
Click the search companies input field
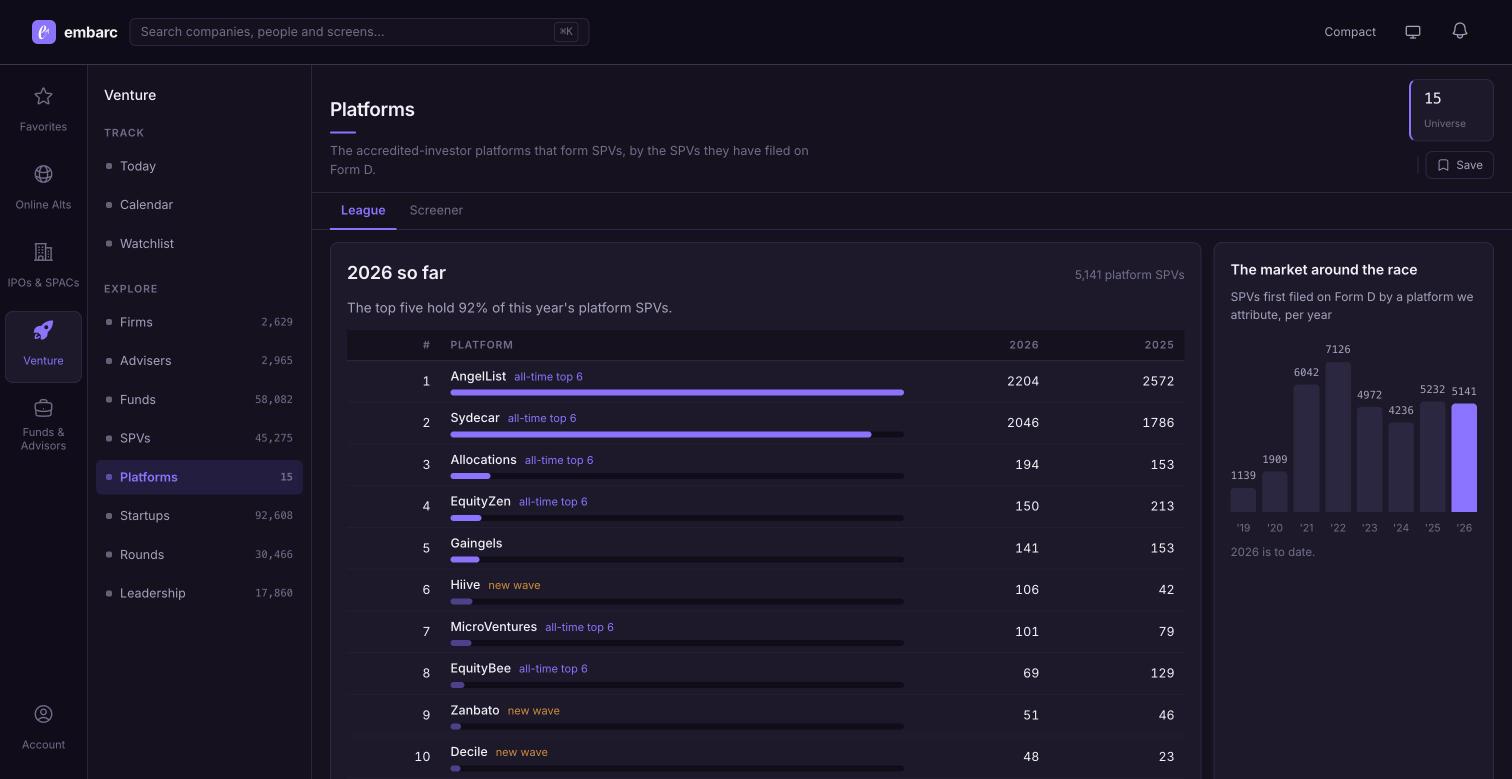[x=359, y=32]
